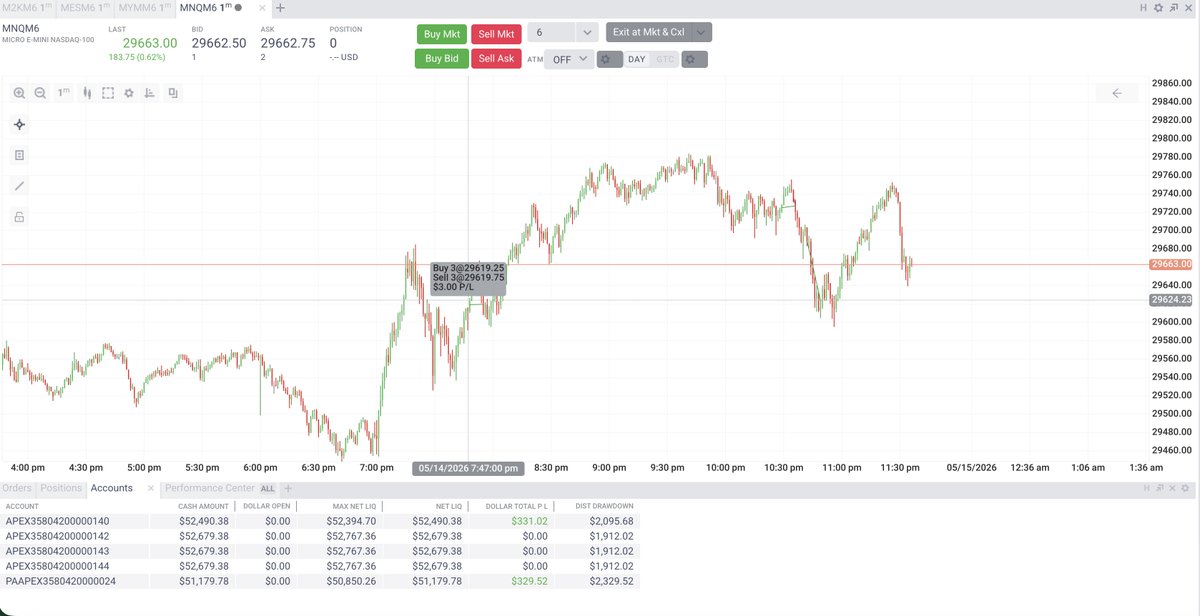Select the trend line drawing tool
Screen dimensions: 1200x616
[x=19, y=186]
